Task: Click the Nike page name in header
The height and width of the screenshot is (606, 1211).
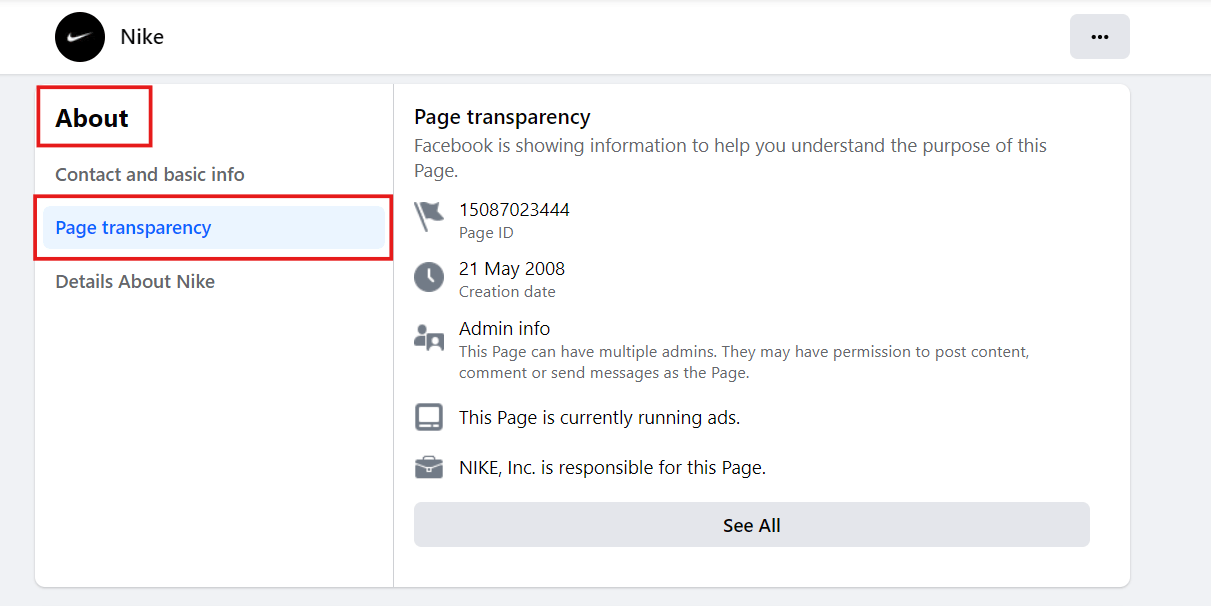Action: tap(142, 37)
